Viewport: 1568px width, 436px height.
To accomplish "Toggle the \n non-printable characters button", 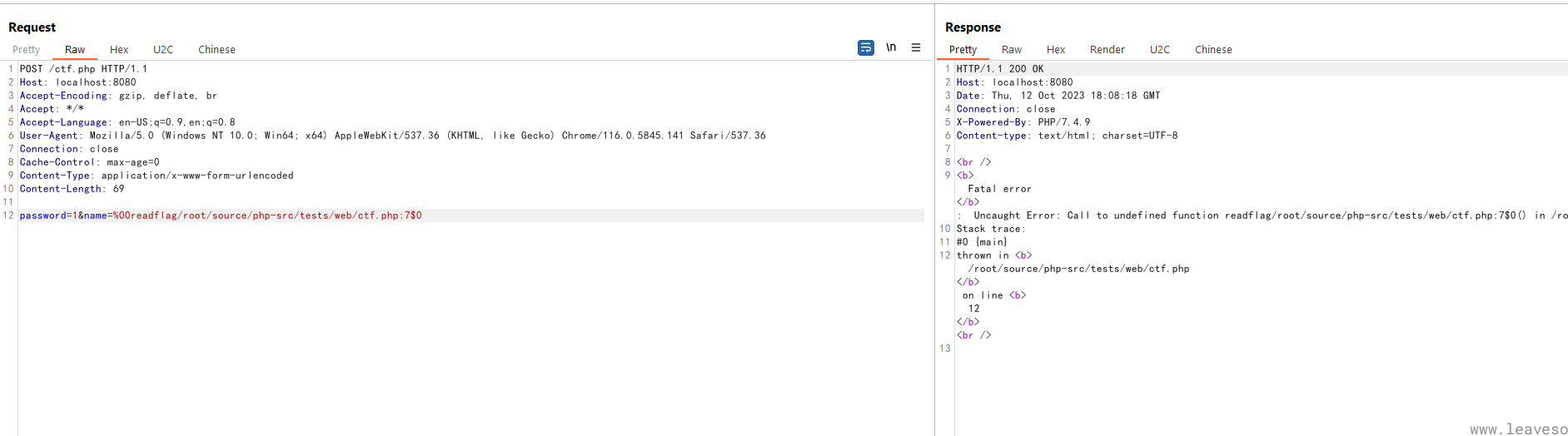I will coord(891,48).
